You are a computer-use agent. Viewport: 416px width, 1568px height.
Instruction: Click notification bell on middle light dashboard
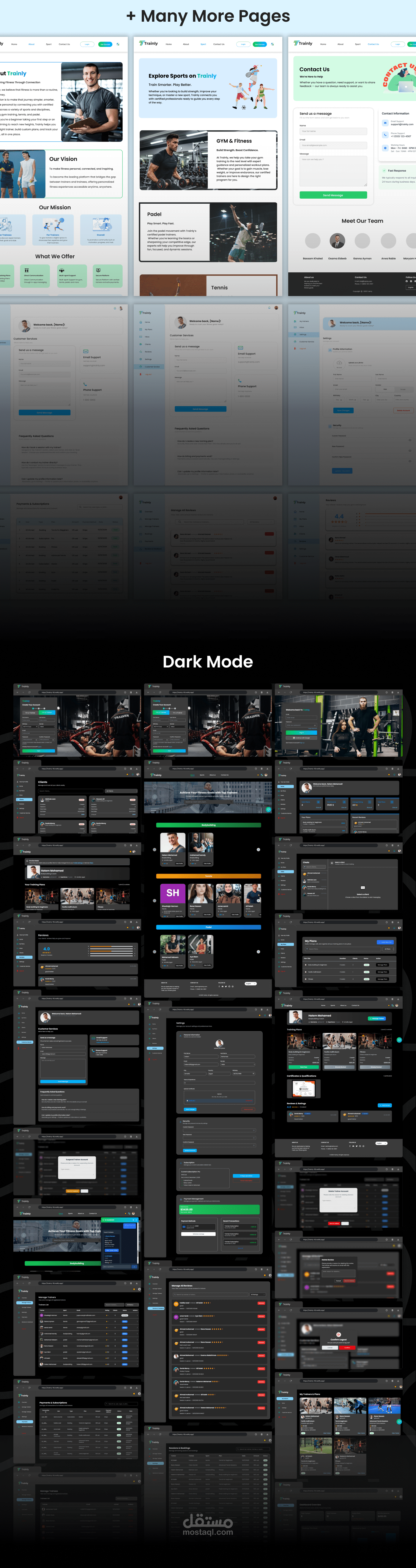point(269,308)
